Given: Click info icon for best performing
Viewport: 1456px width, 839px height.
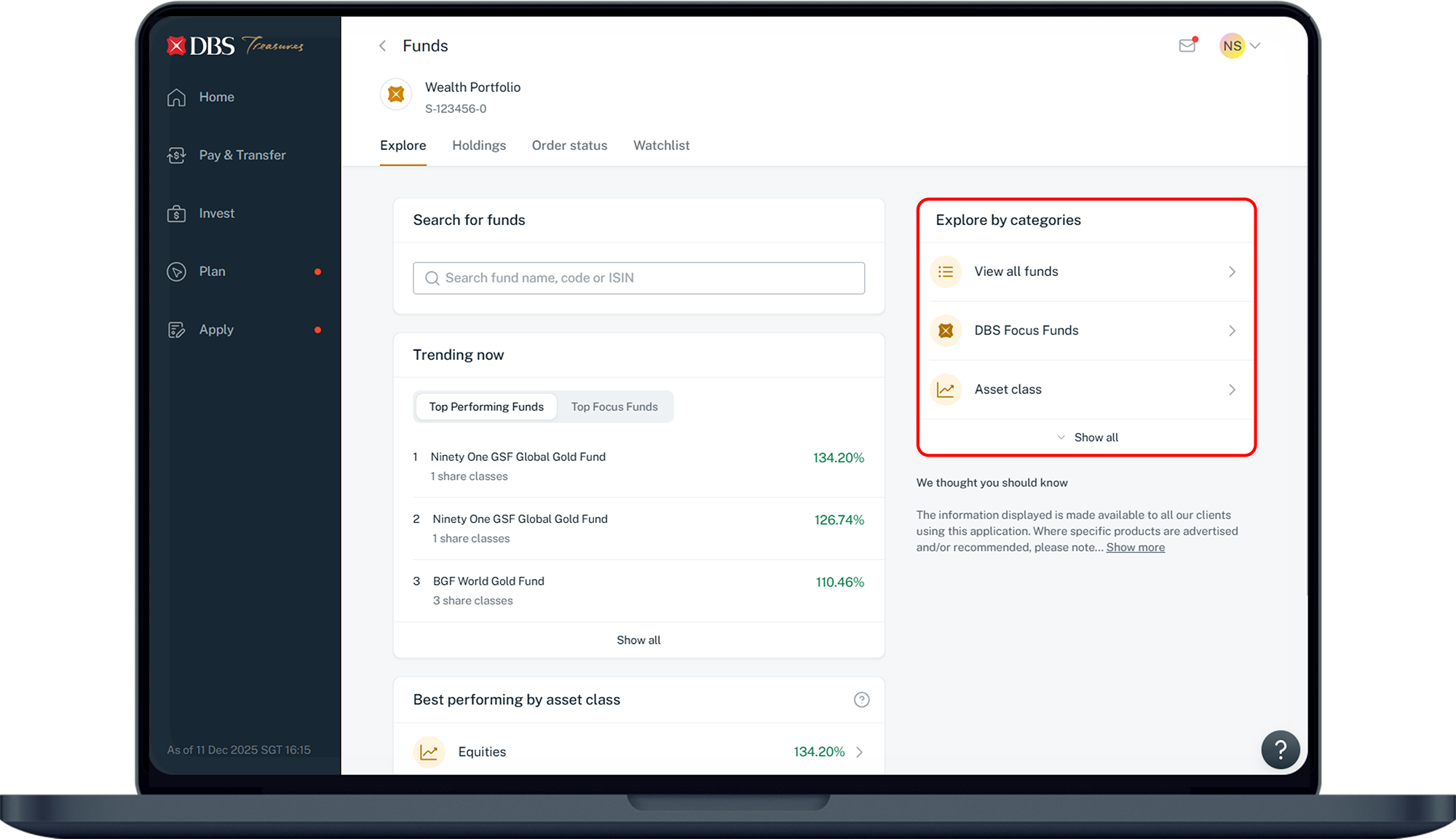Looking at the screenshot, I should click(861, 700).
